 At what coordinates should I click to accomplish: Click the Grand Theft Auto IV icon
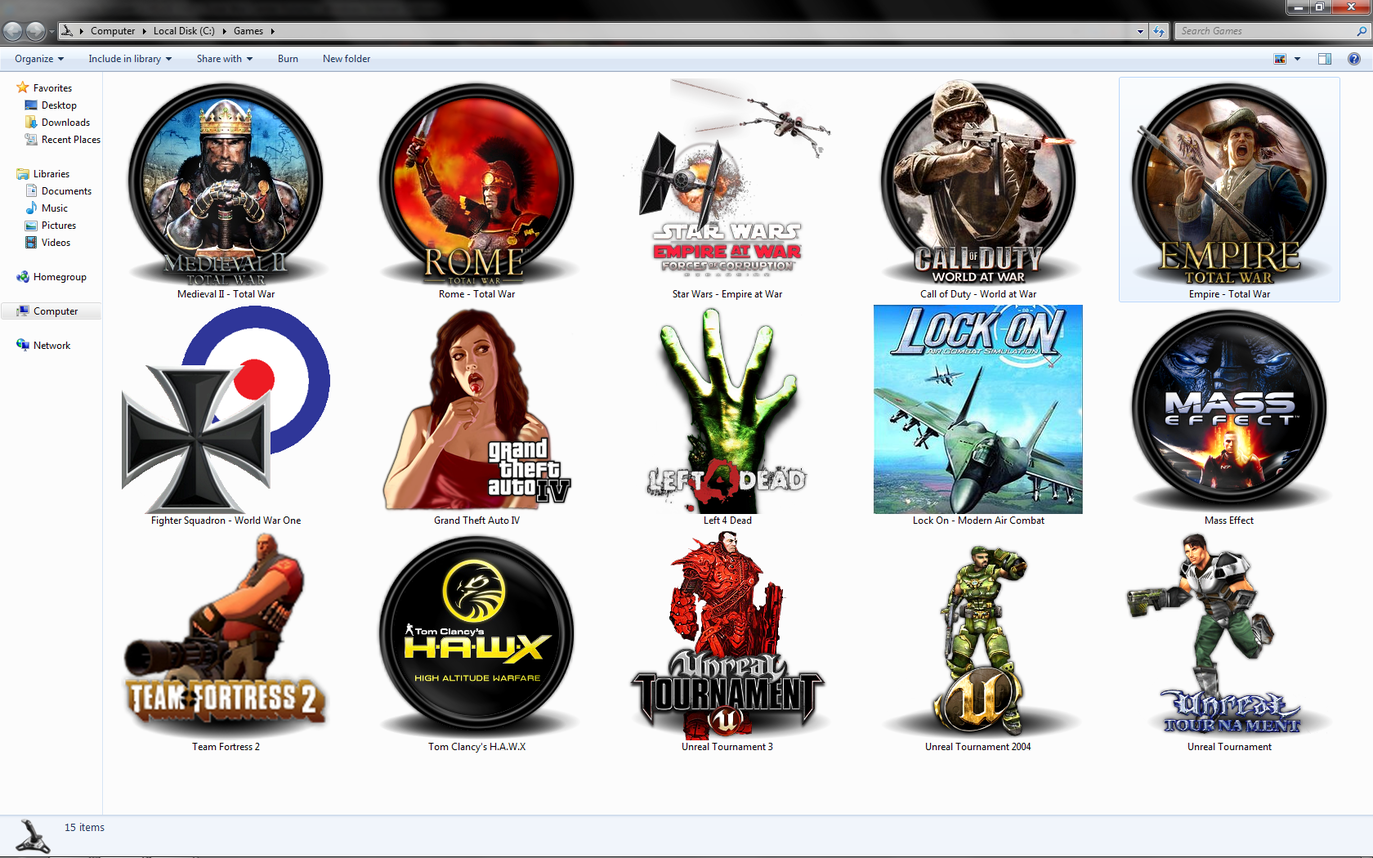pos(476,409)
